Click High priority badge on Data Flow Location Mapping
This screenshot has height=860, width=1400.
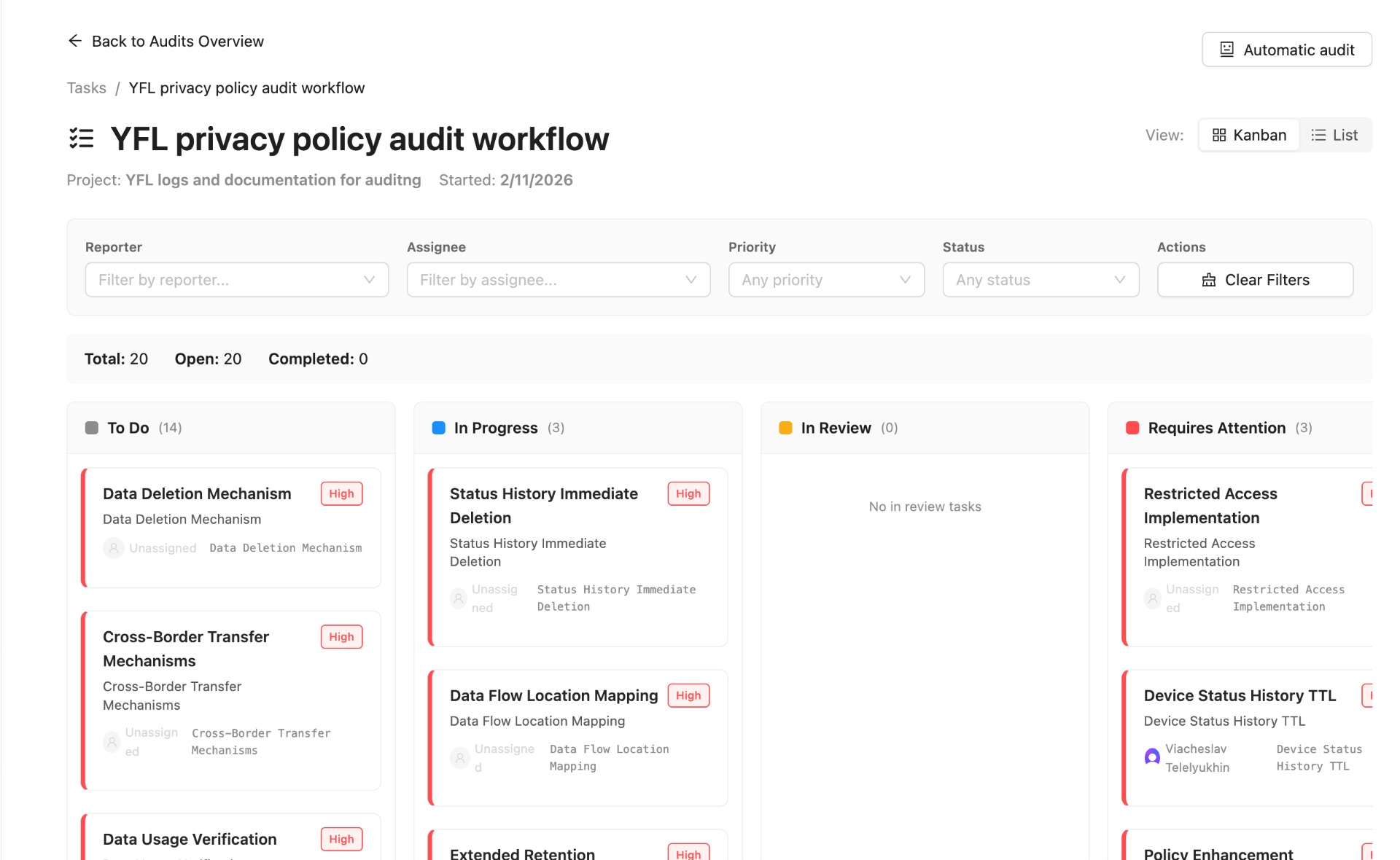point(688,695)
